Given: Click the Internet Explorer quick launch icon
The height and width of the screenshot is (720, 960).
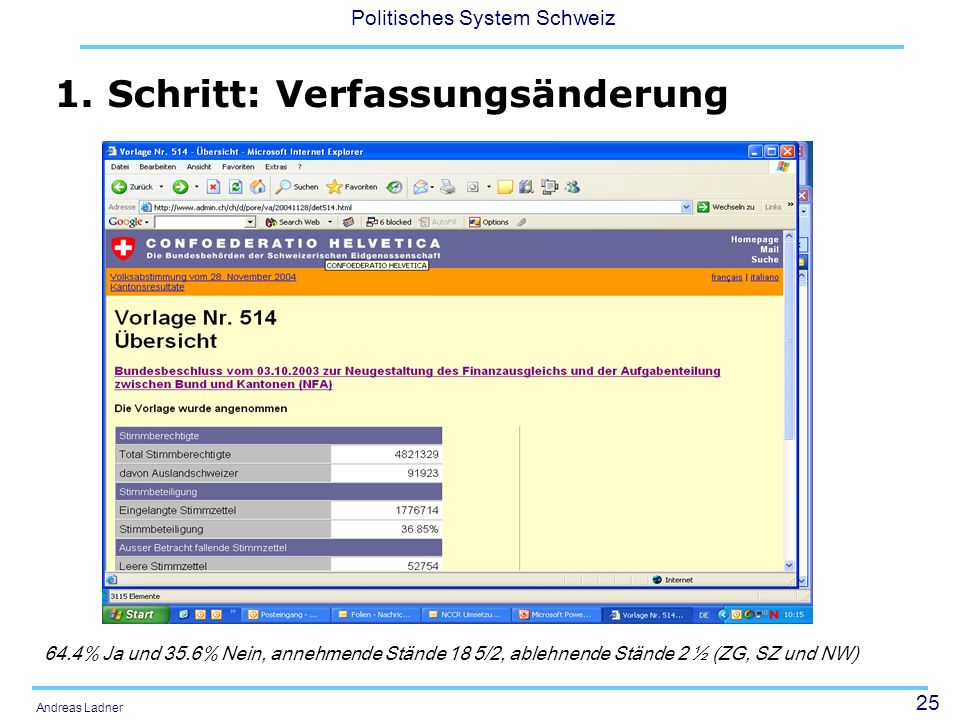Looking at the screenshot, I should point(184,615).
